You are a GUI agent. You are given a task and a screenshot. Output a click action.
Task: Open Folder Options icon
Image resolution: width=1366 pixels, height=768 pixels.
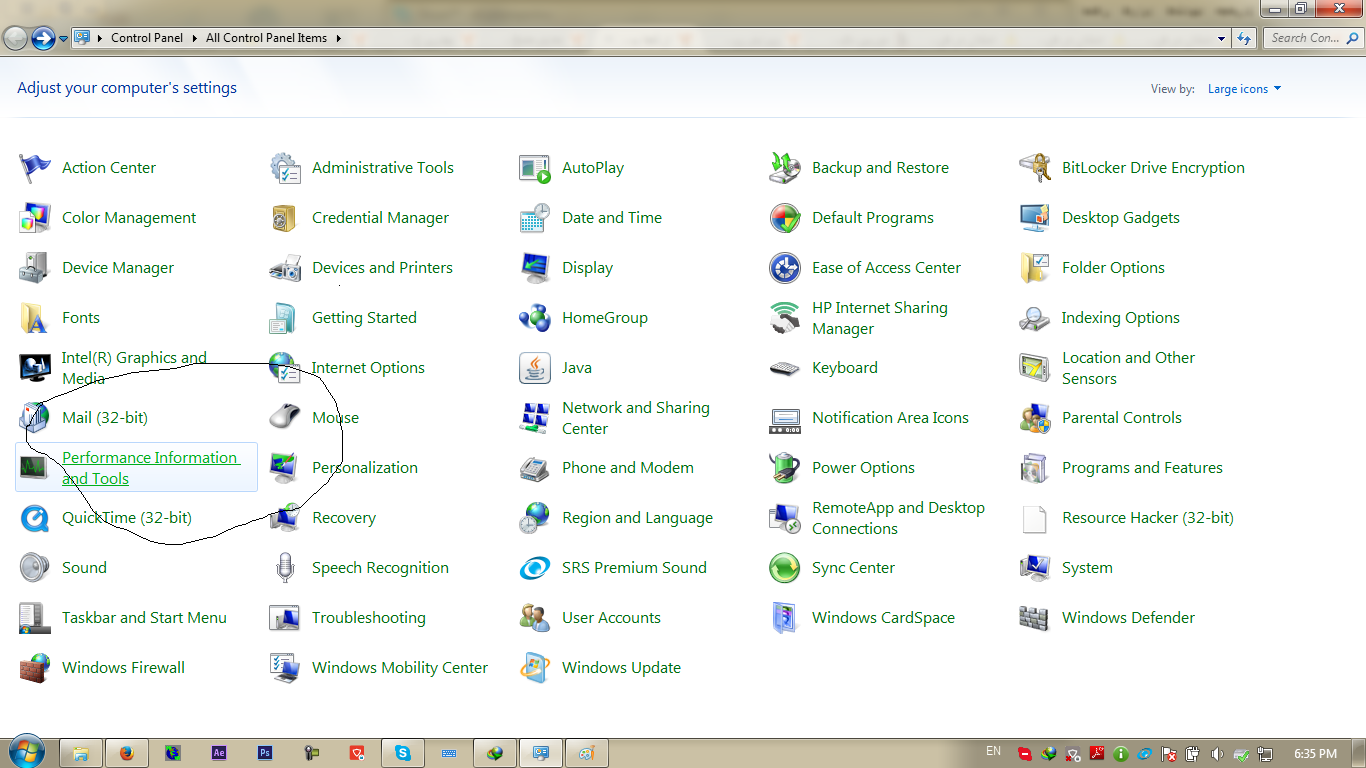tap(1035, 268)
